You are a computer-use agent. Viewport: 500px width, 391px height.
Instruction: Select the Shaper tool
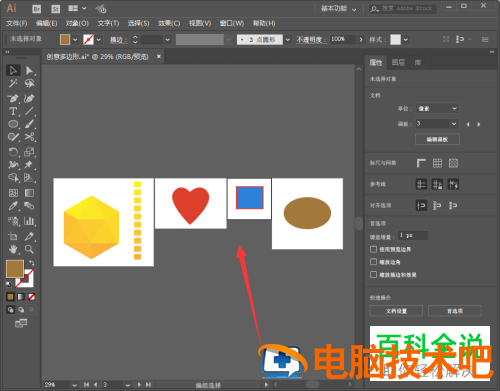(13, 137)
